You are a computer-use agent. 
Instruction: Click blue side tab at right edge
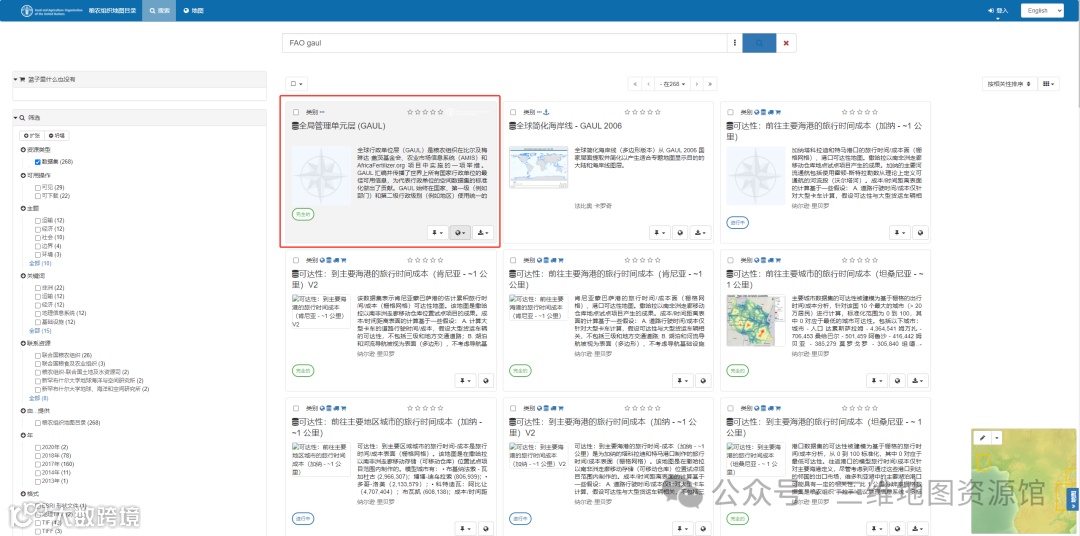pos(1073,499)
